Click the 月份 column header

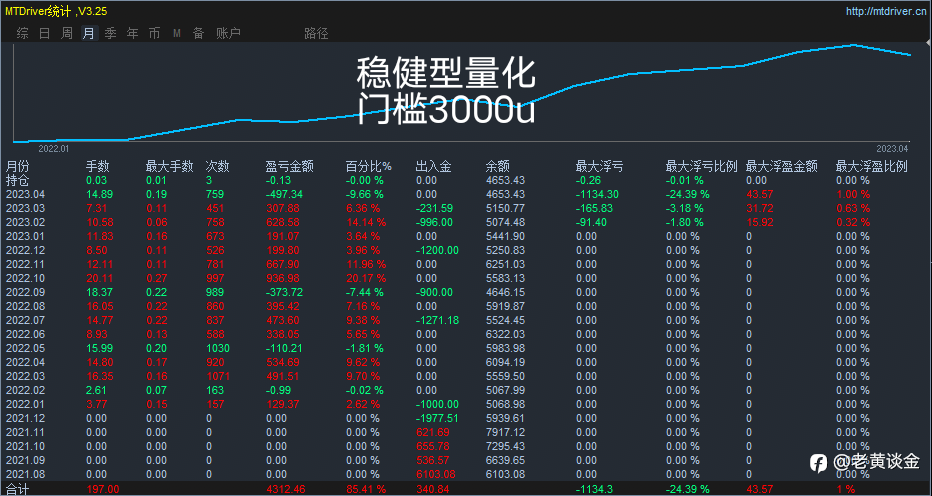17,167
